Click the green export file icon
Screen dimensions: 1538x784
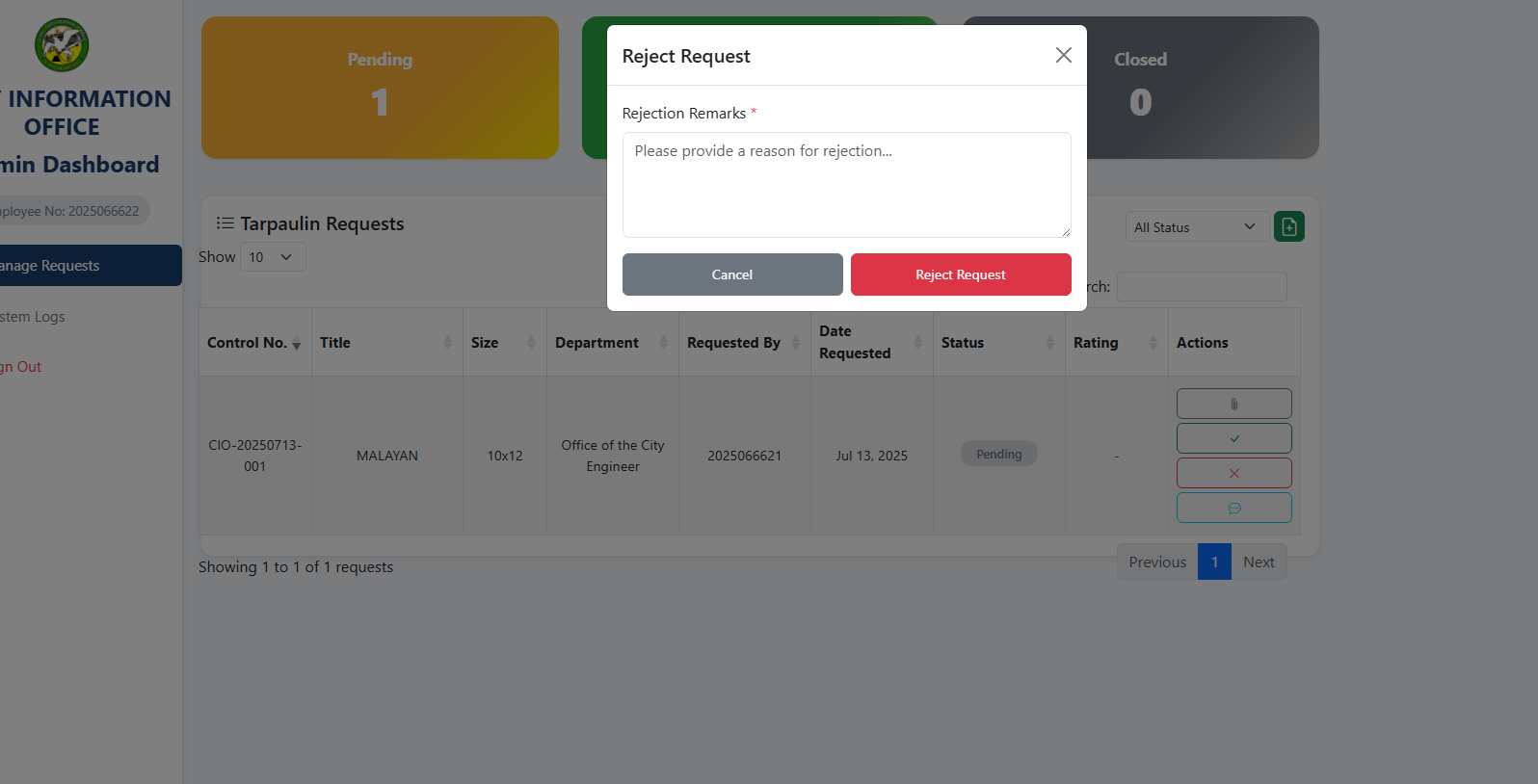1289,226
